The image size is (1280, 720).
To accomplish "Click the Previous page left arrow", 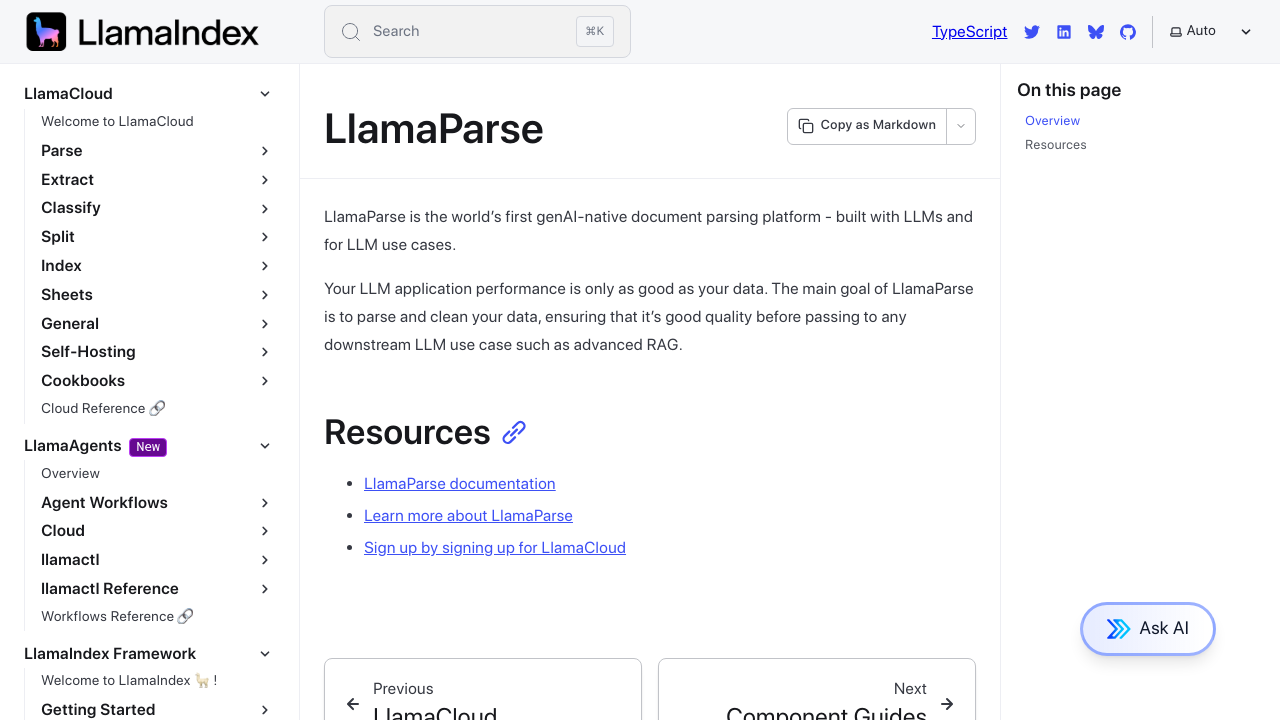I will coord(353,704).
